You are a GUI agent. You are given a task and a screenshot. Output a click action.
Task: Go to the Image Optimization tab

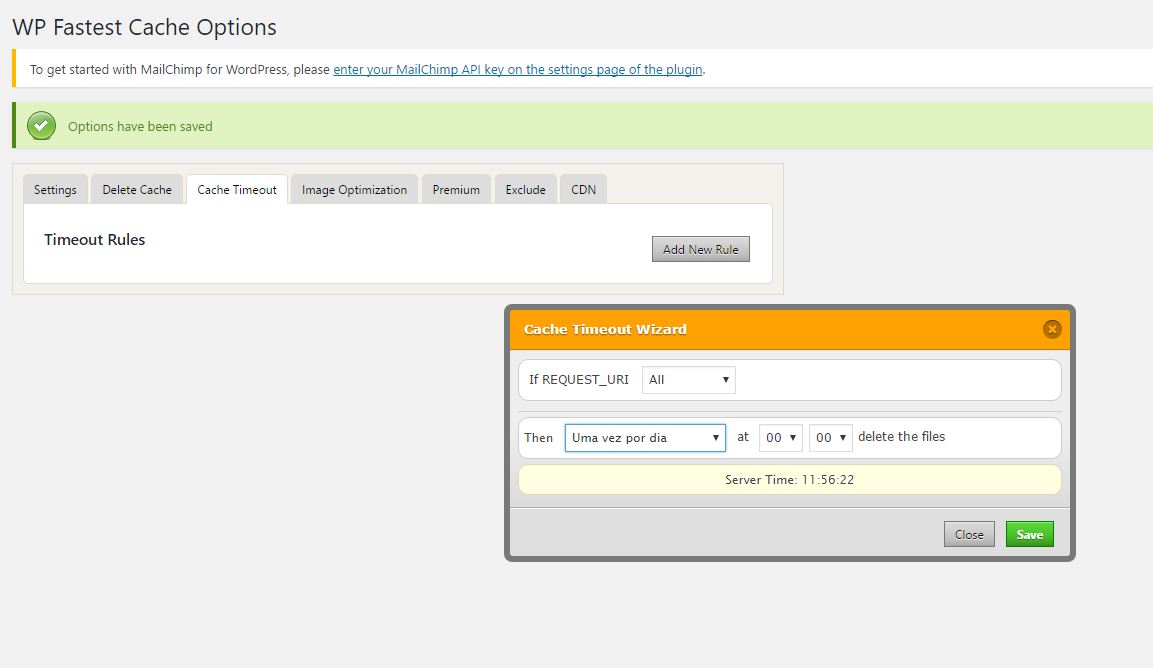[x=354, y=189]
